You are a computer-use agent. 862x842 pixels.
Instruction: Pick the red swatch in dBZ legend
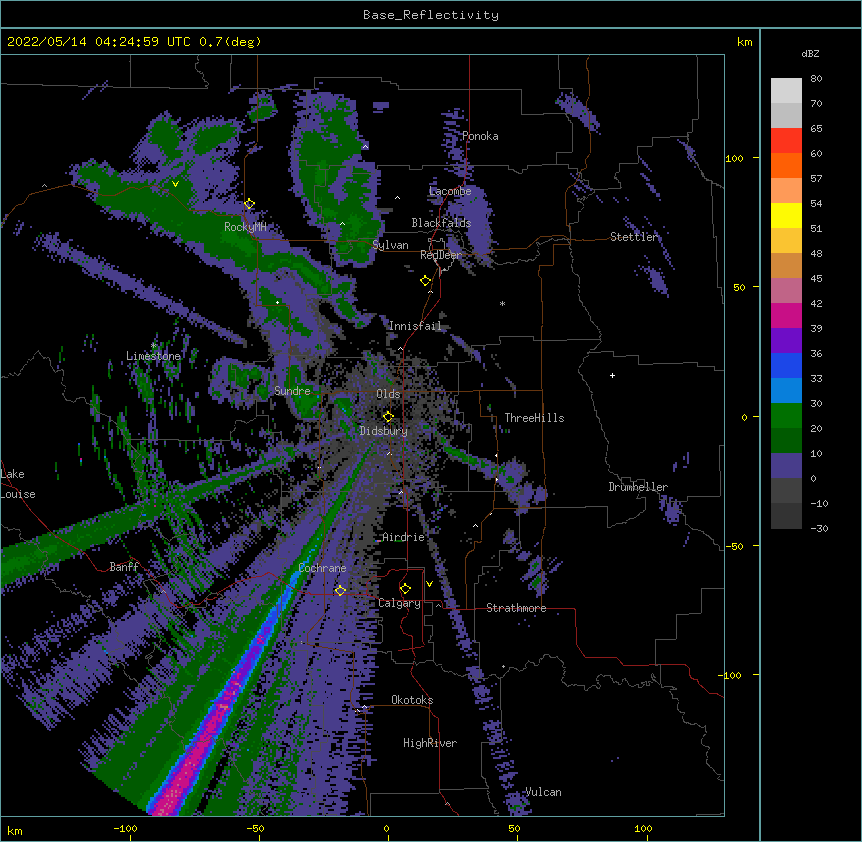coord(786,141)
